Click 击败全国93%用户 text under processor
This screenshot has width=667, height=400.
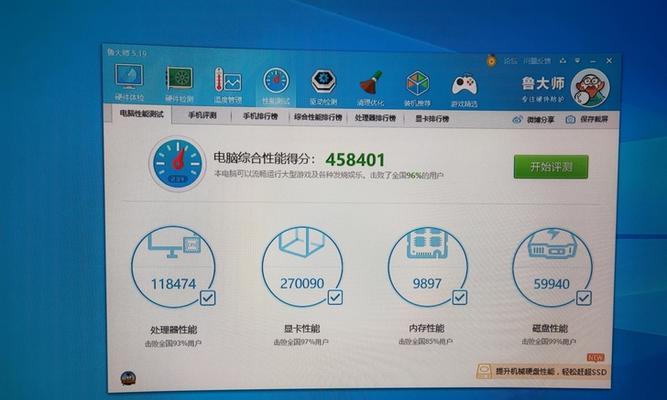tap(173, 343)
